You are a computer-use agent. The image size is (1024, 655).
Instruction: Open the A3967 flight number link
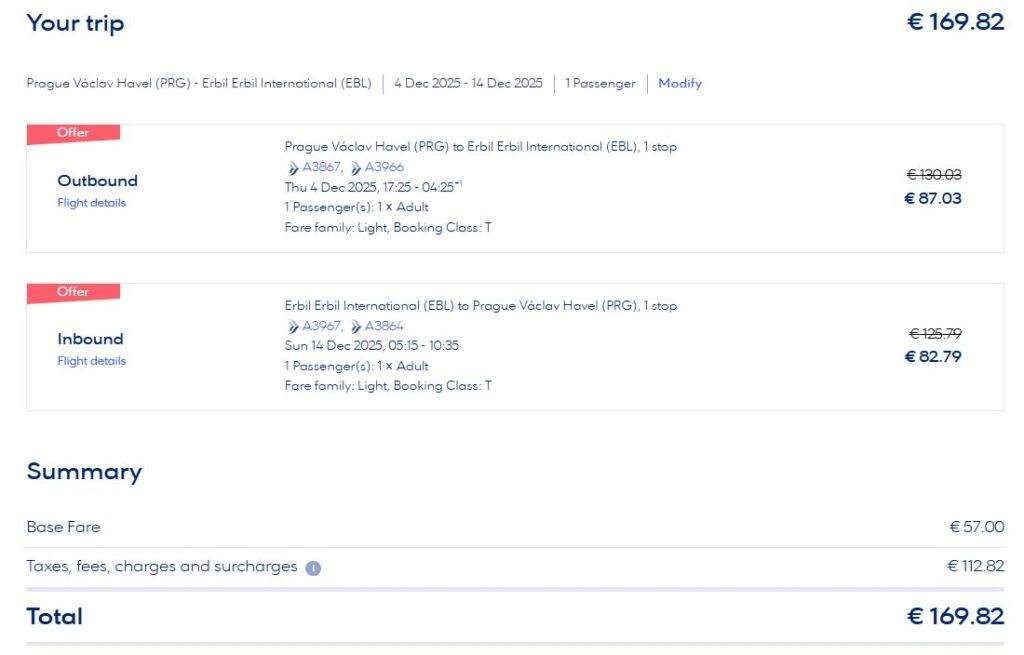coord(322,326)
